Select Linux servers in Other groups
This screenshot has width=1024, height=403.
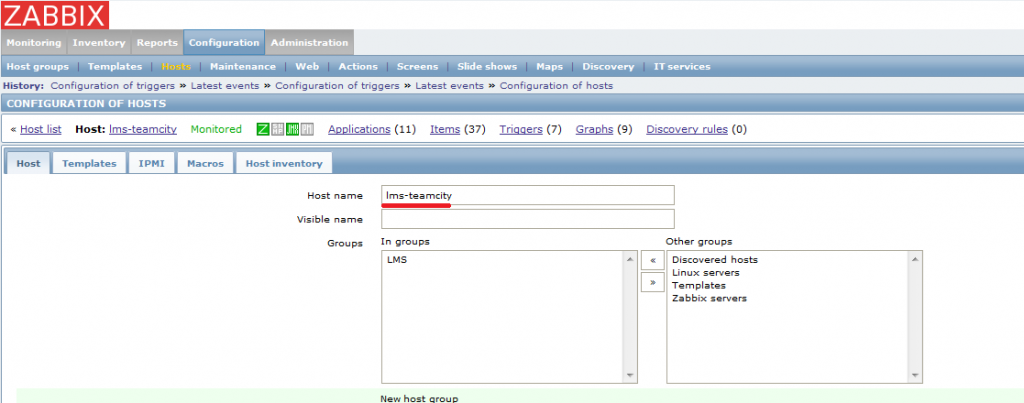(x=706, y=272)
